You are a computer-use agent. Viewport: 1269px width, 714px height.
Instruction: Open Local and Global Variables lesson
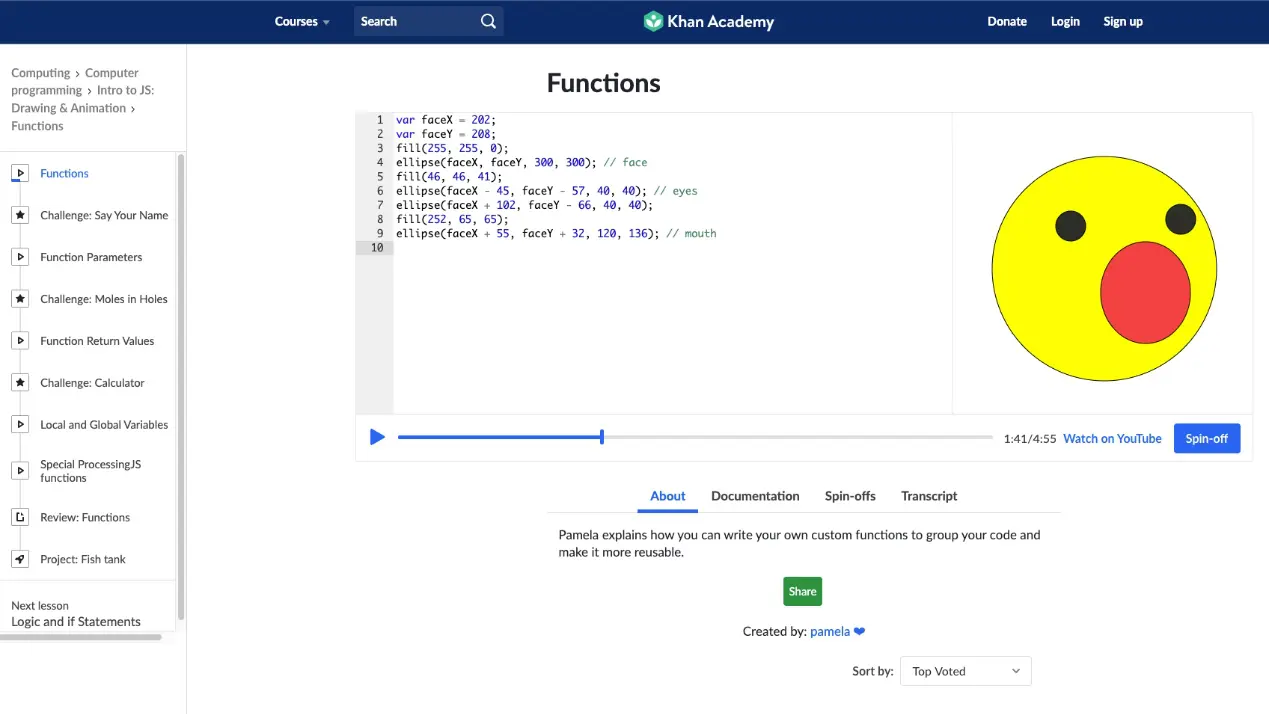[x=104, y=425]
